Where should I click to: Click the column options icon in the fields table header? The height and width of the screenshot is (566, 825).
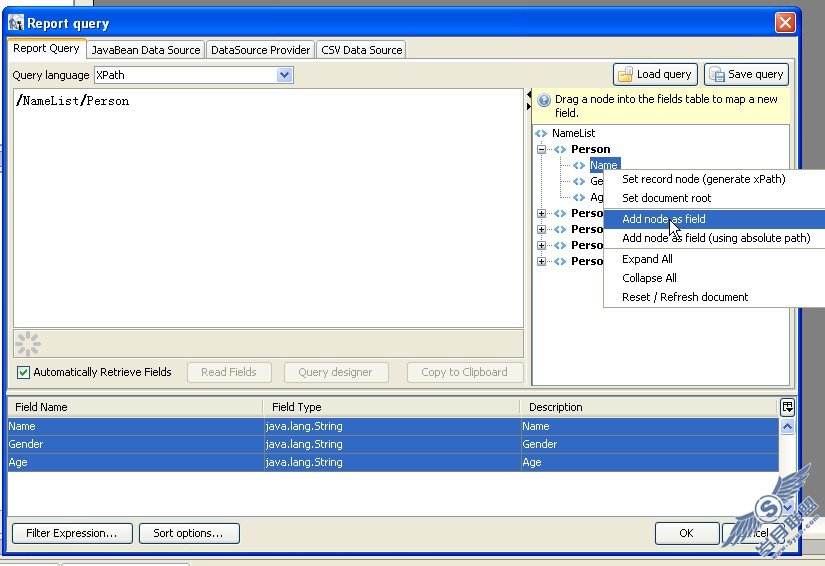(787, 407)
